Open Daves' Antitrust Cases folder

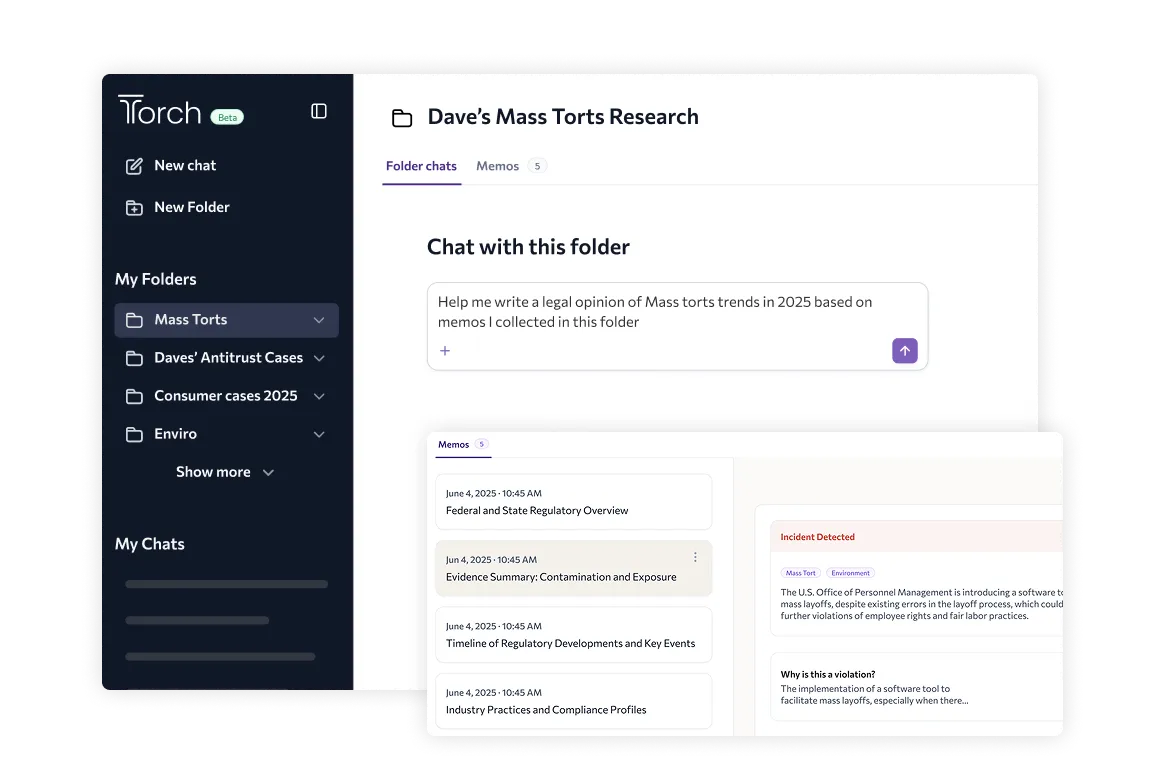pos(226,358)
